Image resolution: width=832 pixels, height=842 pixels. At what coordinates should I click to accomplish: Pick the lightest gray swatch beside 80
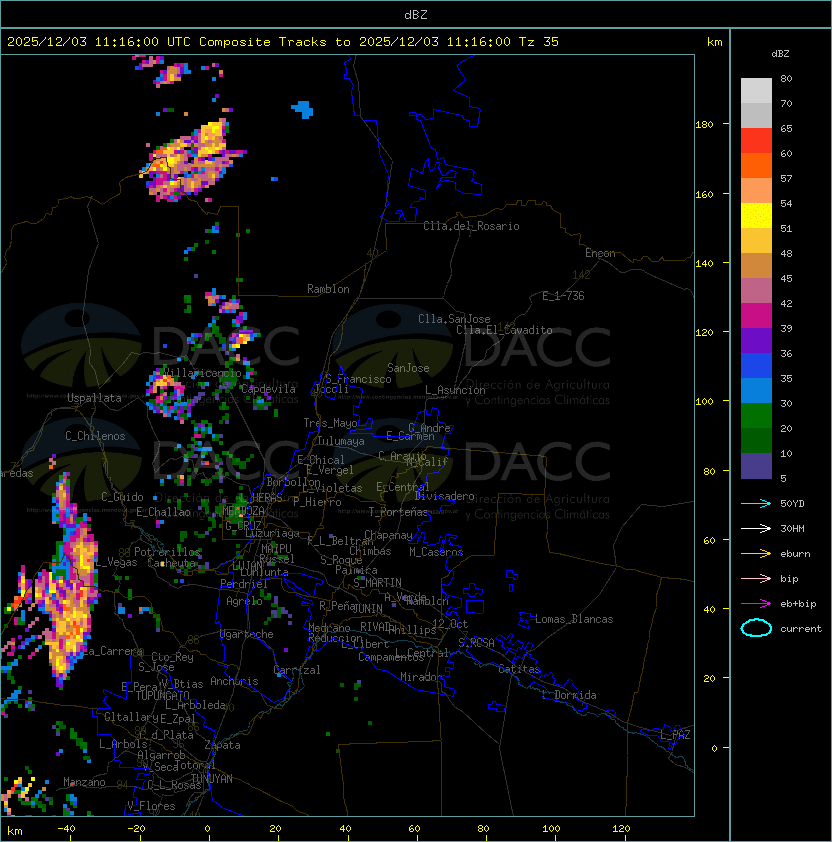[756, 90]
